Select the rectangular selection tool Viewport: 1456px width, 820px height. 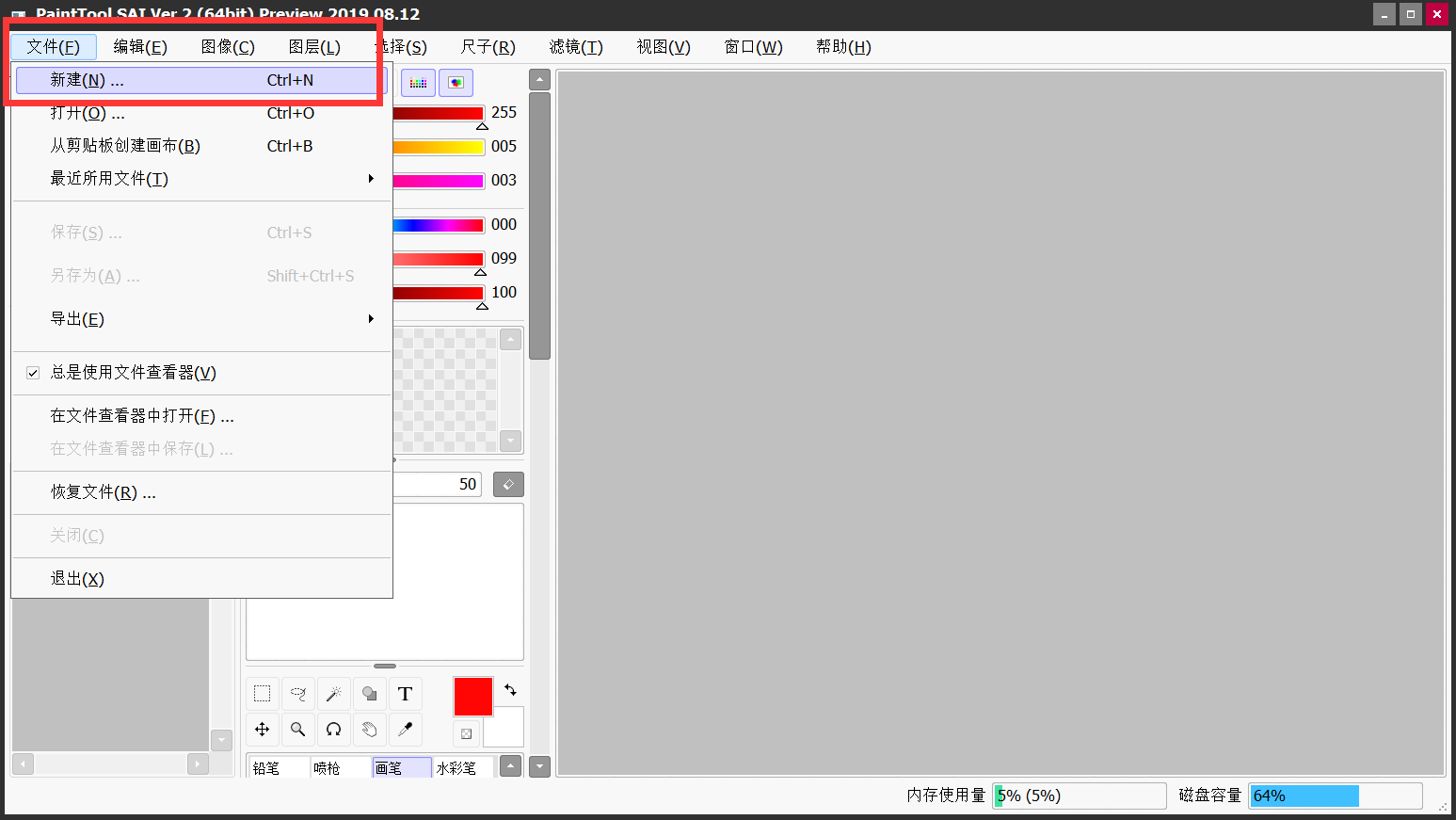click(x=263, y=694)
